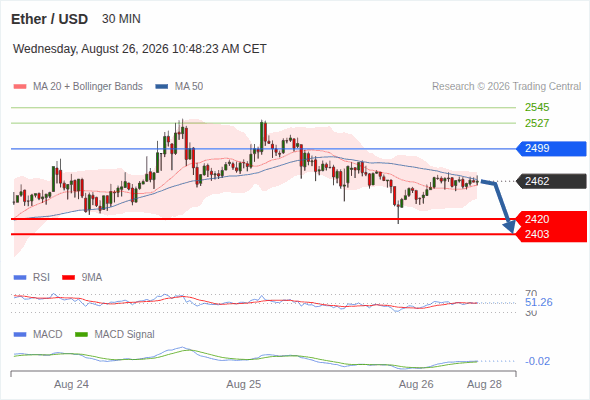Click the MA 50 blue legend swatch
This screenshot has height=400, width=590.
coord(162,87)
